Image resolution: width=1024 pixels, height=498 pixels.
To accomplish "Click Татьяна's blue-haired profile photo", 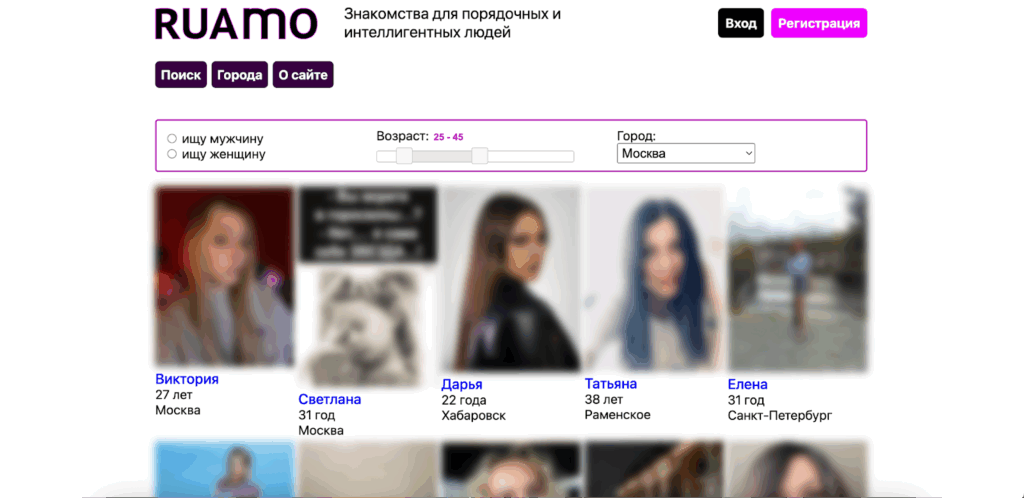I will (654, 279).
